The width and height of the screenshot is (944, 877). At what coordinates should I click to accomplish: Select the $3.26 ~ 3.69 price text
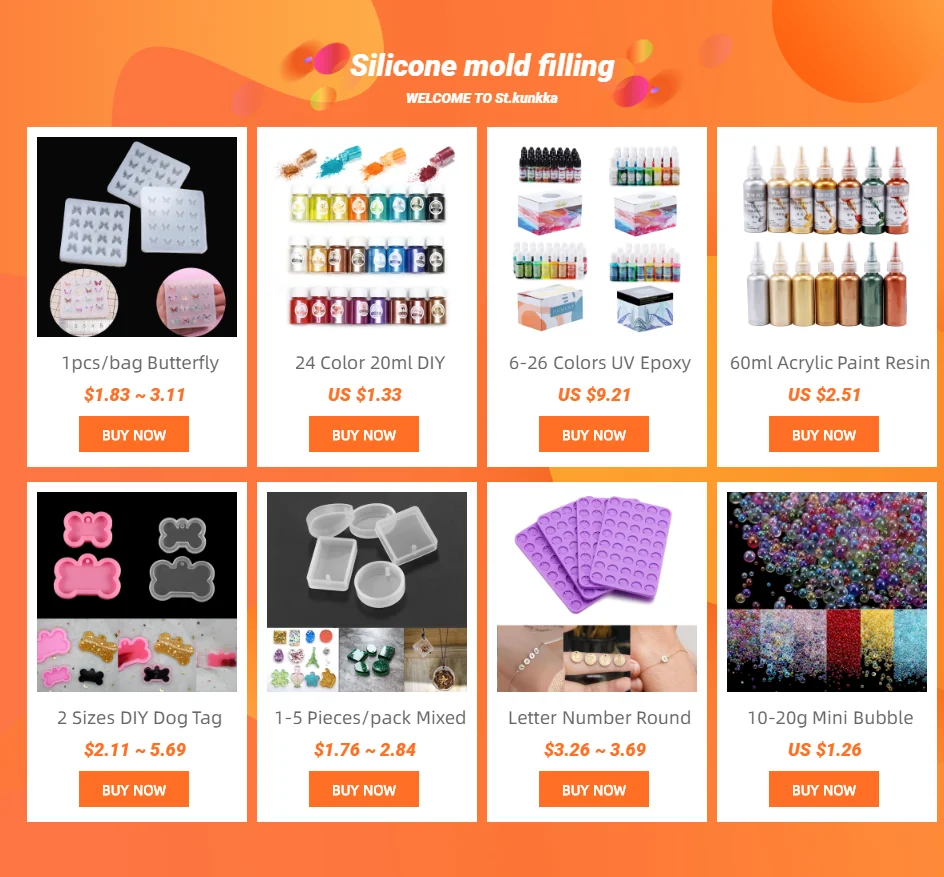point(595,749)
